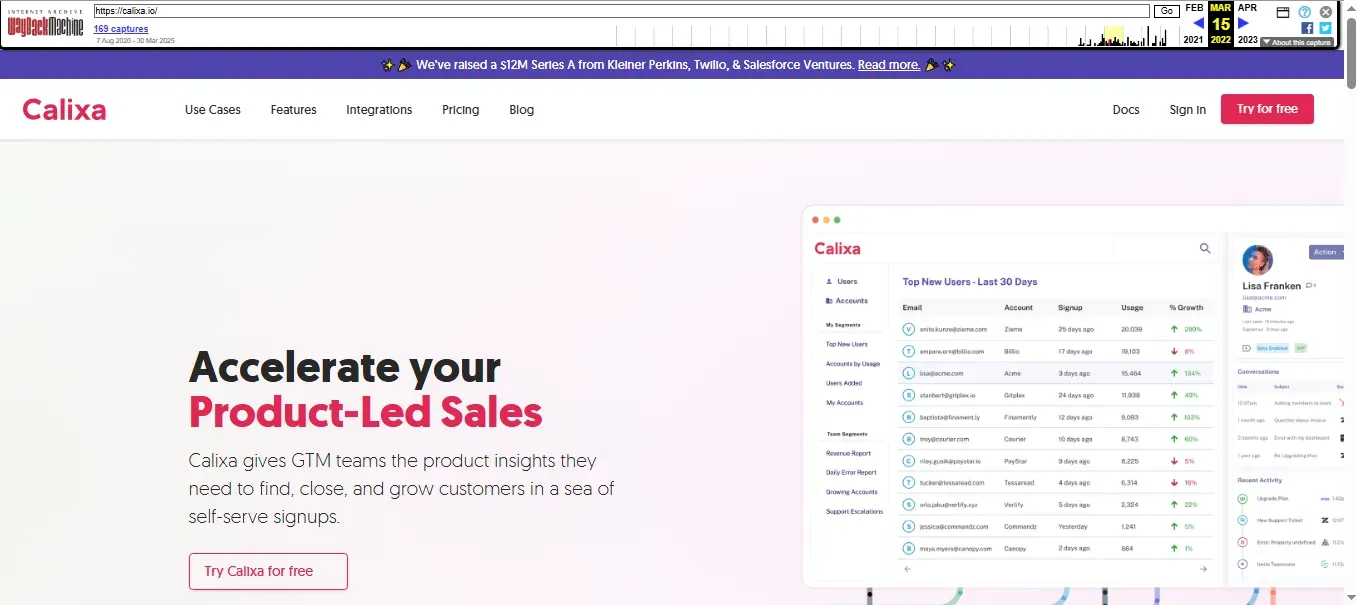Open the Wayback help question mark icon
The height and width of the screenshot is (605, 1357).
tap(1304, 12)
